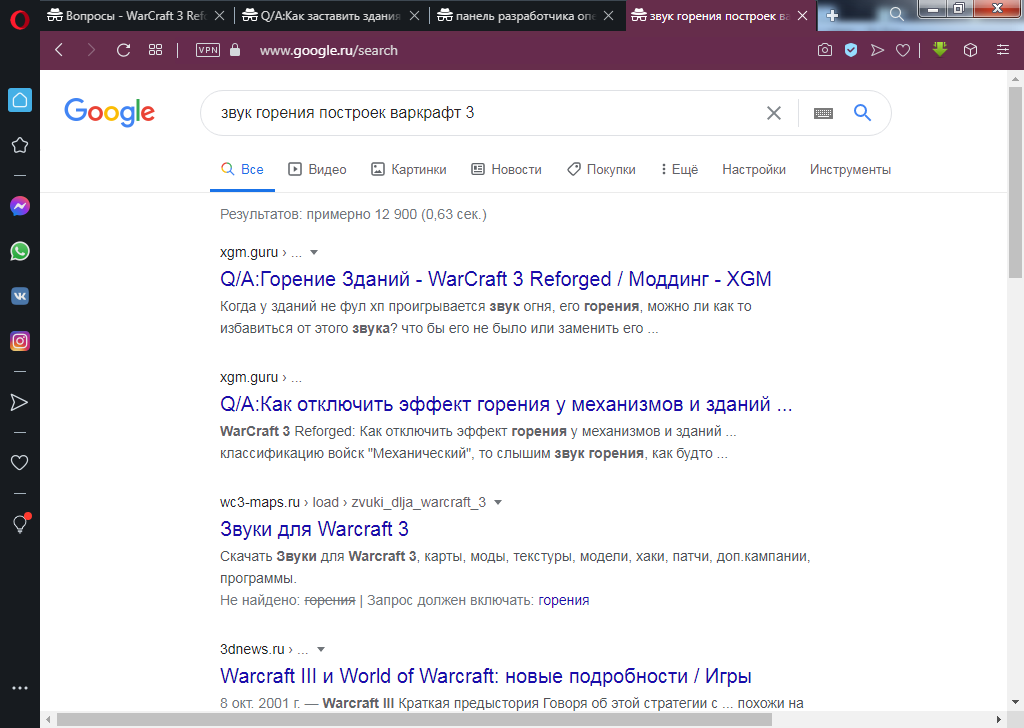Click the horizontal page scrollbar thumb
The image size is (1024, 728).
(x=414, y=720)
